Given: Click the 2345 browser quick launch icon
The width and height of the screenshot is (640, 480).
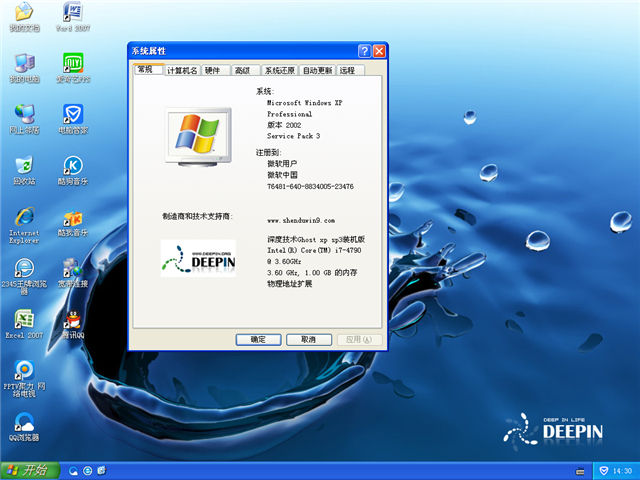Looking at the screenshot, I should pos(87,471).
